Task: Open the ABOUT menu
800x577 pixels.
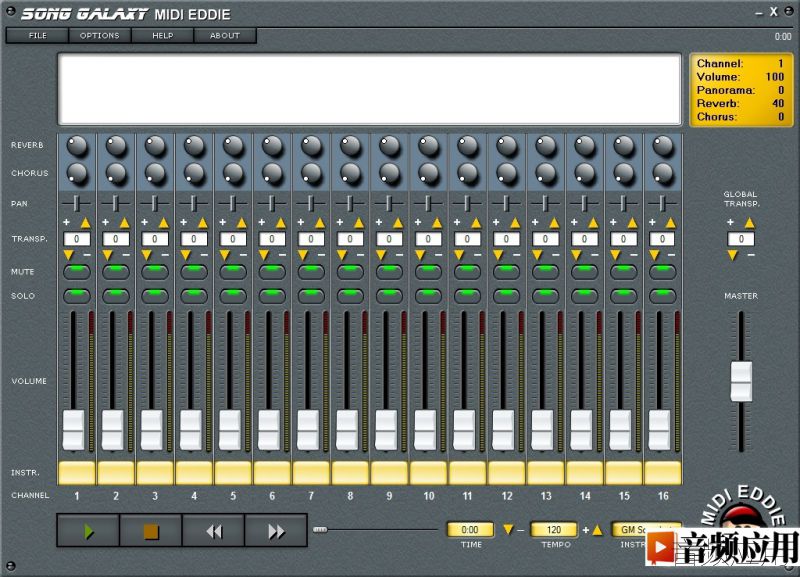Action: pos(225,36)
